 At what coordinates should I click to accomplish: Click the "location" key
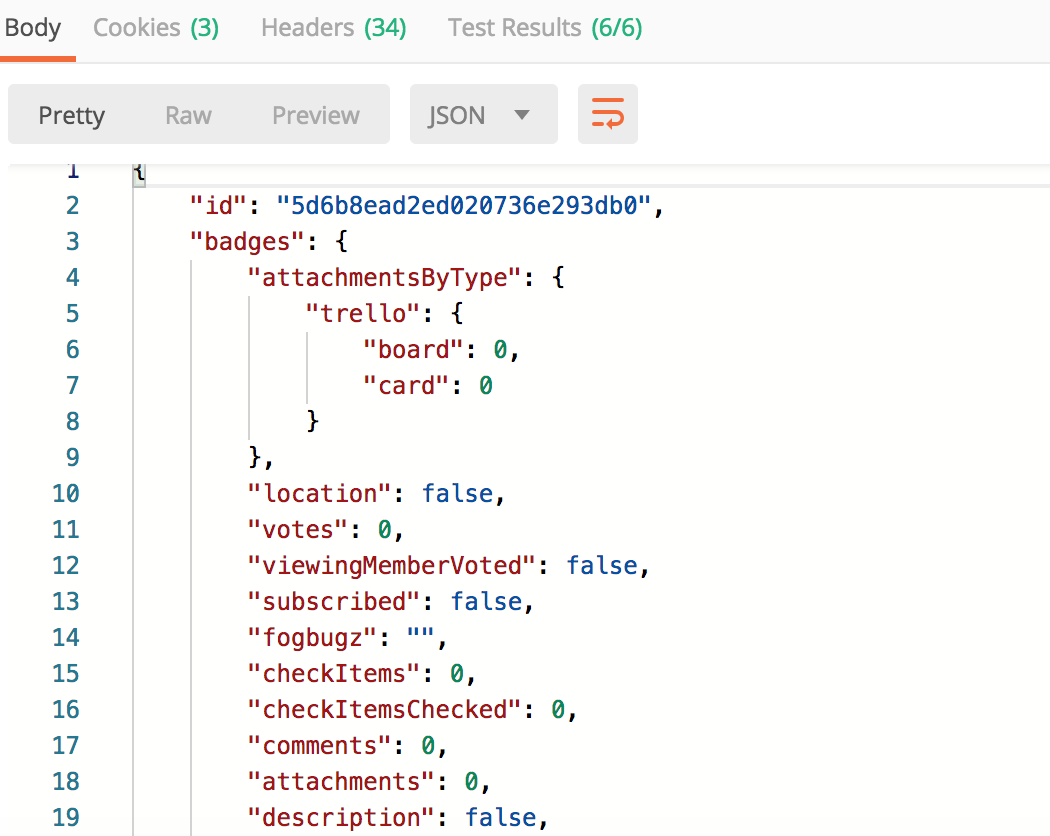click(x=319, y=494)
